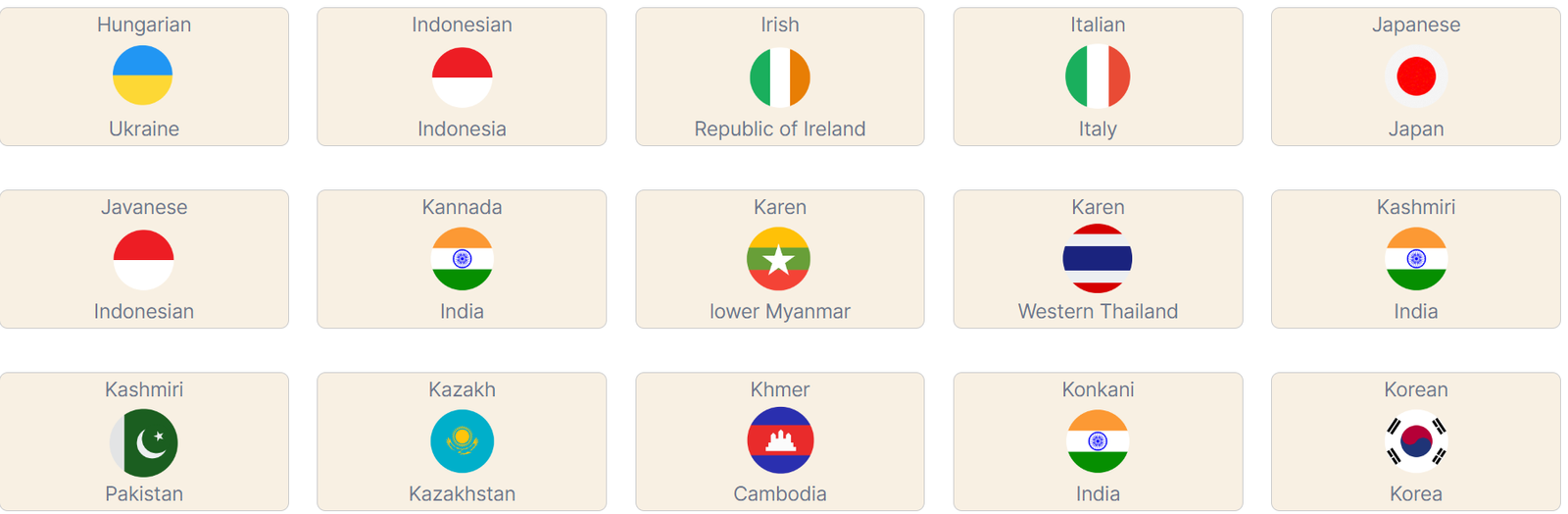1568x514 pixels.
Task: Click the Cambodia flag icon
Action: pyautogui.click(x=779, y=441)
